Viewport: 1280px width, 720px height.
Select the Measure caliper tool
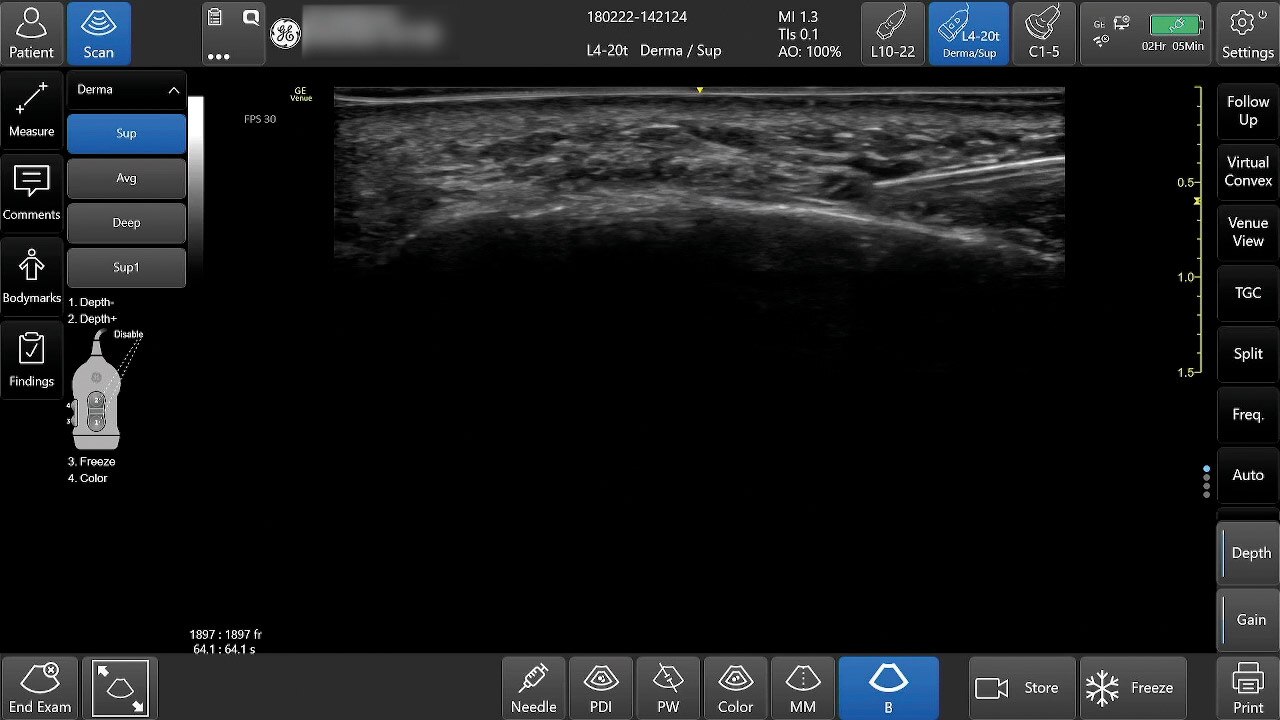pyautogui.click(x=31, y=108)
